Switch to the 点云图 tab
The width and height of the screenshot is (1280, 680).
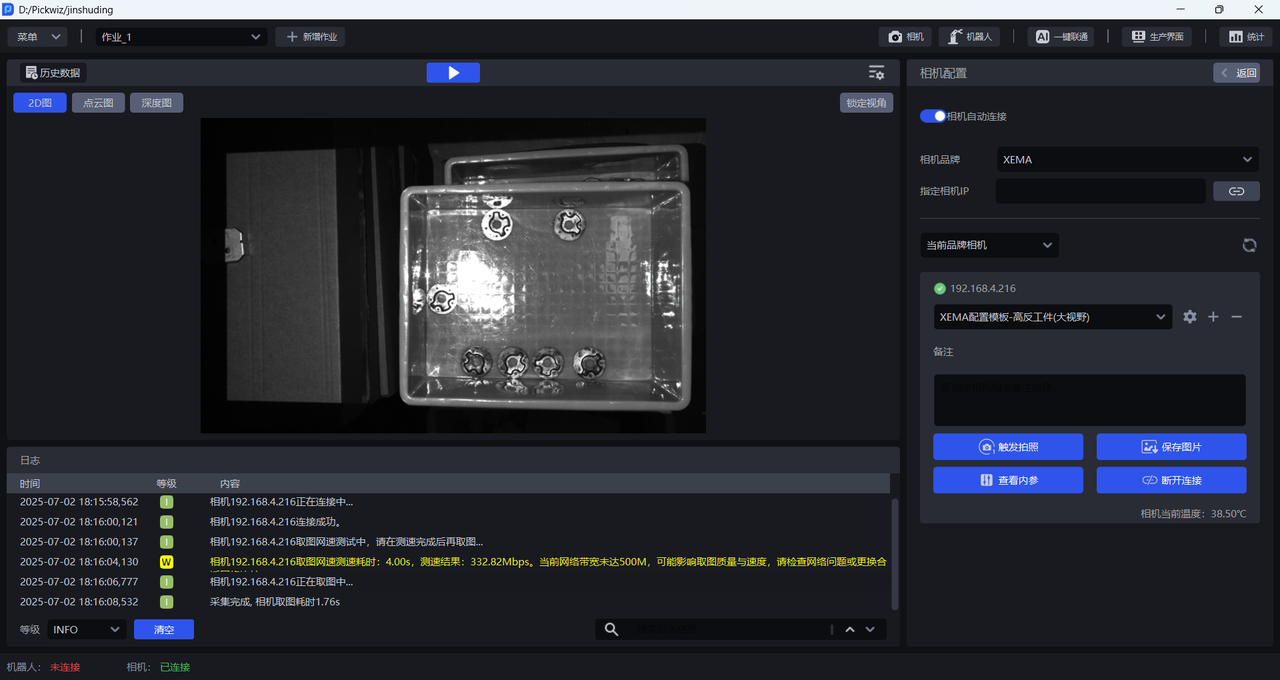98,103
